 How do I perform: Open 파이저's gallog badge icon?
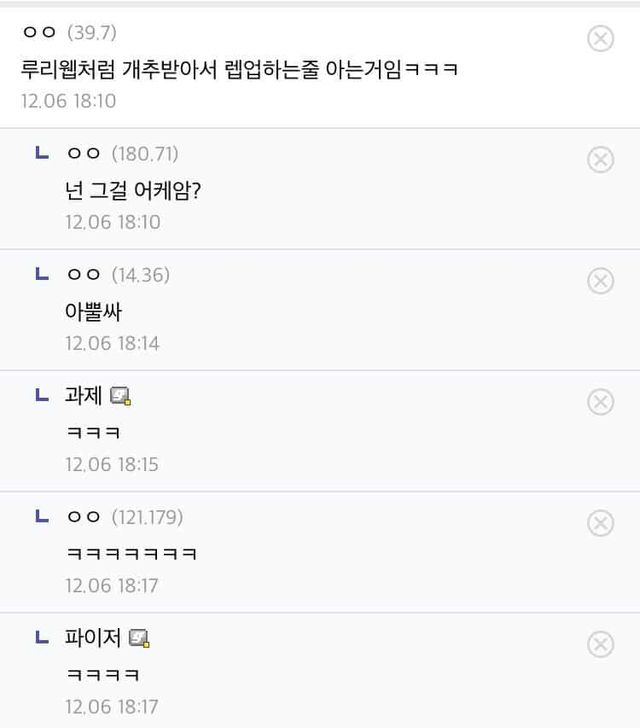(140, 638)
